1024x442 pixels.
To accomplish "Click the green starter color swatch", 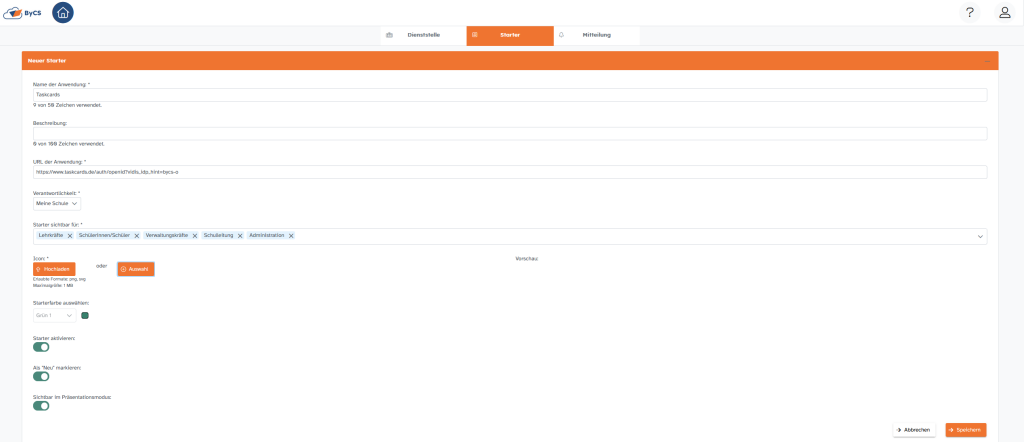I will point(85,315).
